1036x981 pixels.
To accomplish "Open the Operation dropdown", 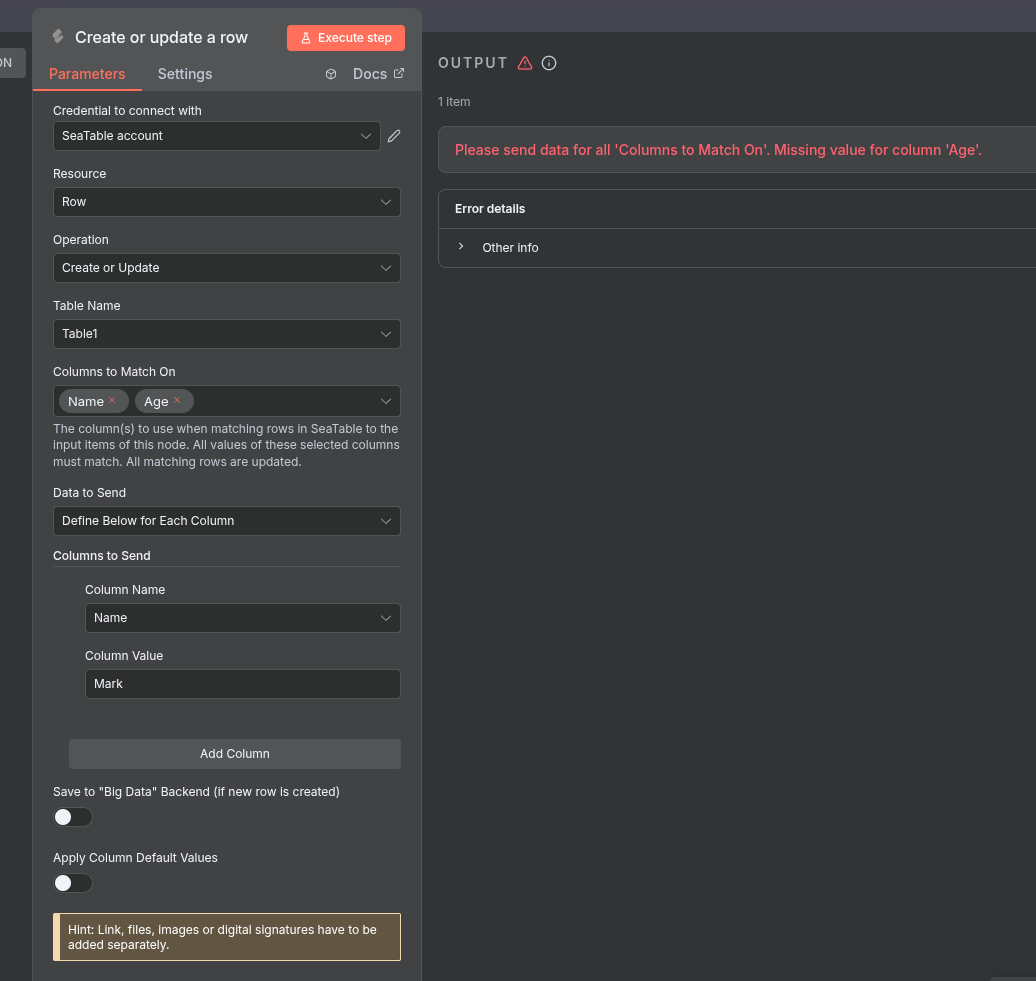I will pos(226,268).
